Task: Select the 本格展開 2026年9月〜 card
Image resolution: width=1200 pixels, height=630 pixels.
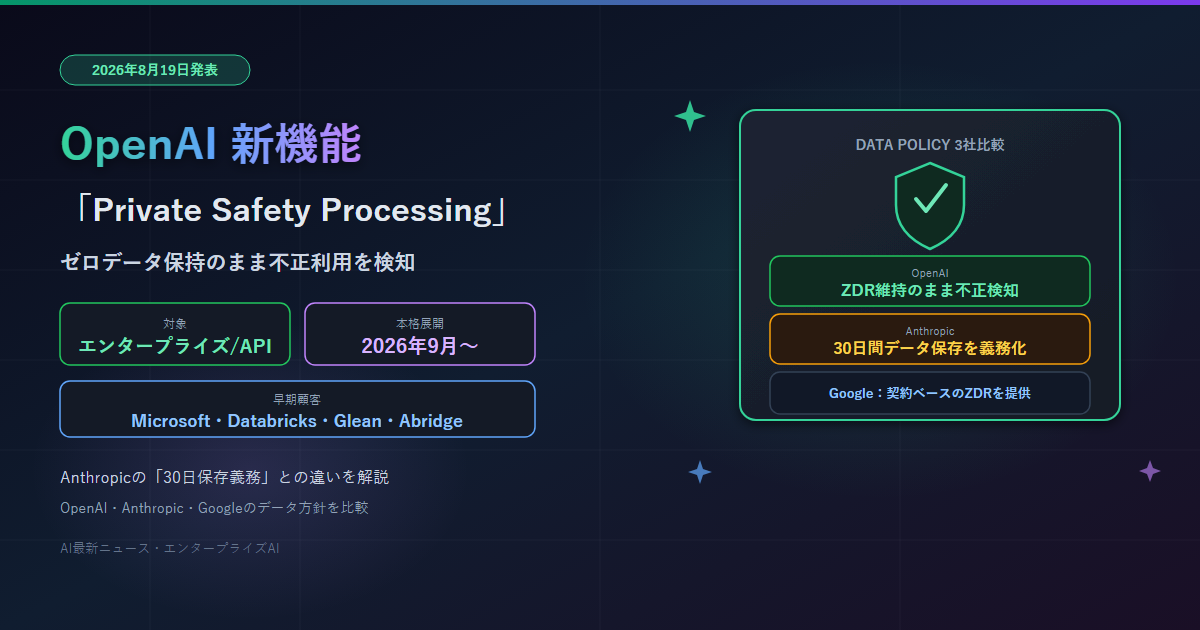Action: pyautogui.click(x=420, y=334)
